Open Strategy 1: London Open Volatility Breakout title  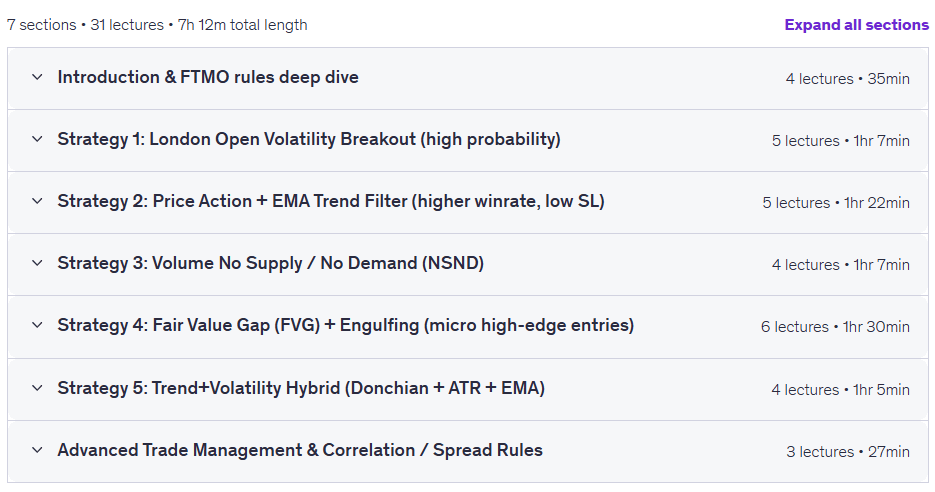click(309, 139)
